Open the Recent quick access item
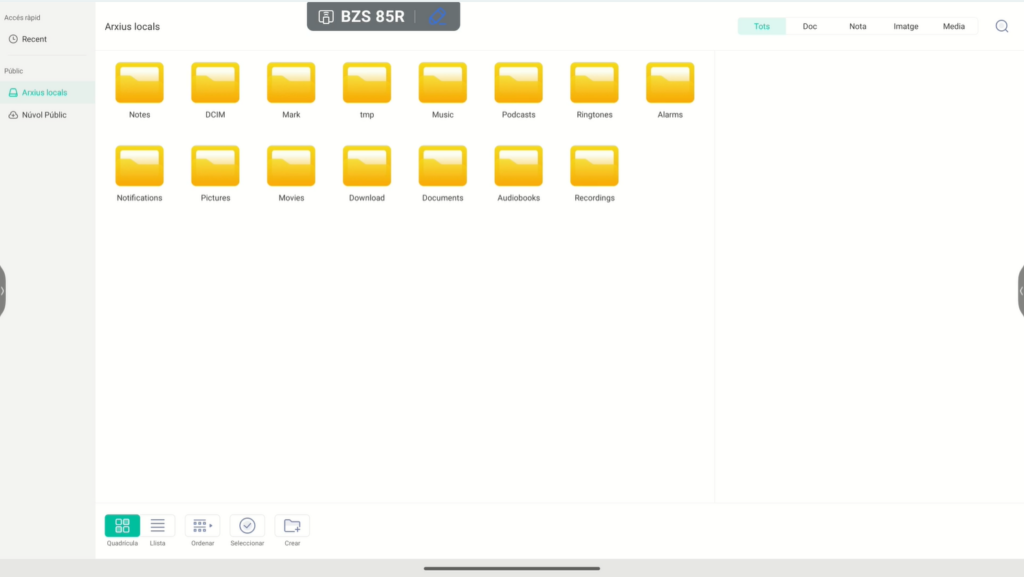 click(34, 39)
